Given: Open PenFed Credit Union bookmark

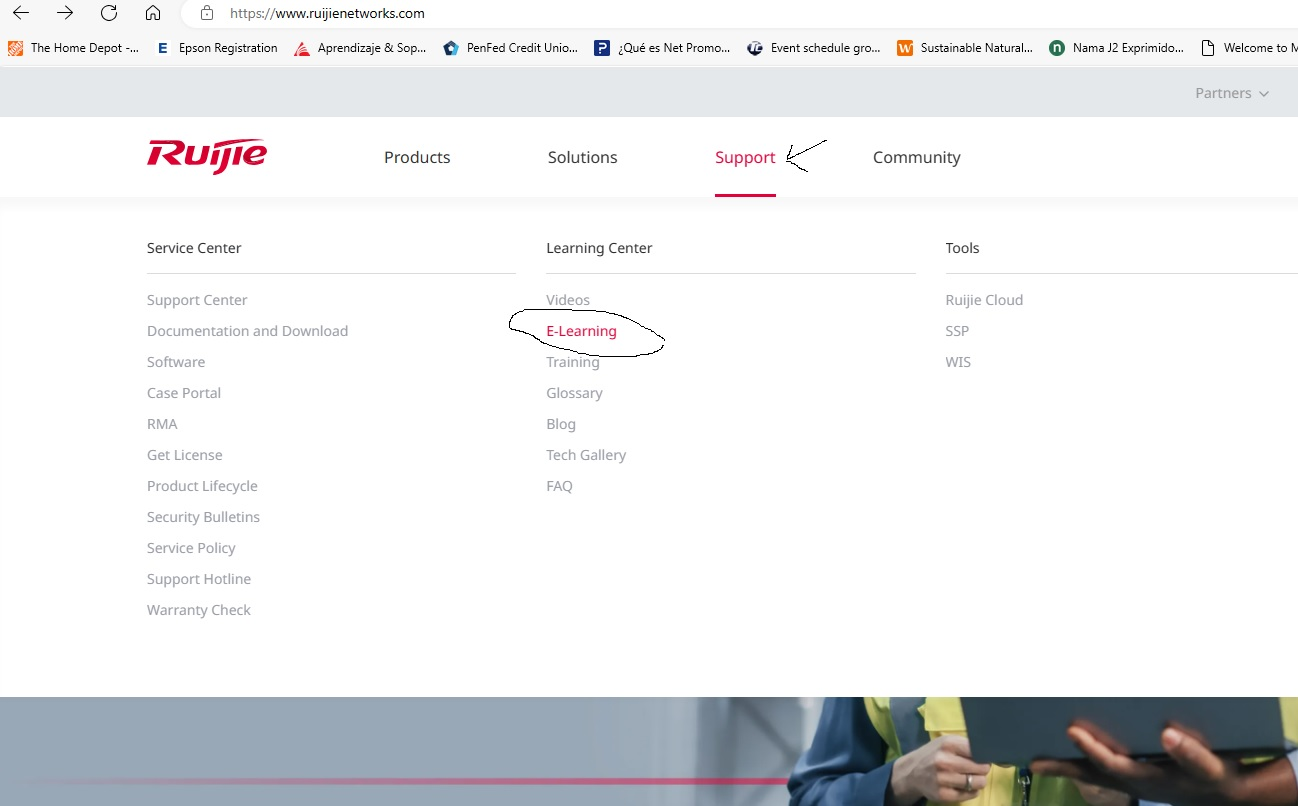Looking at the screenshot, I should pos(511,48).
